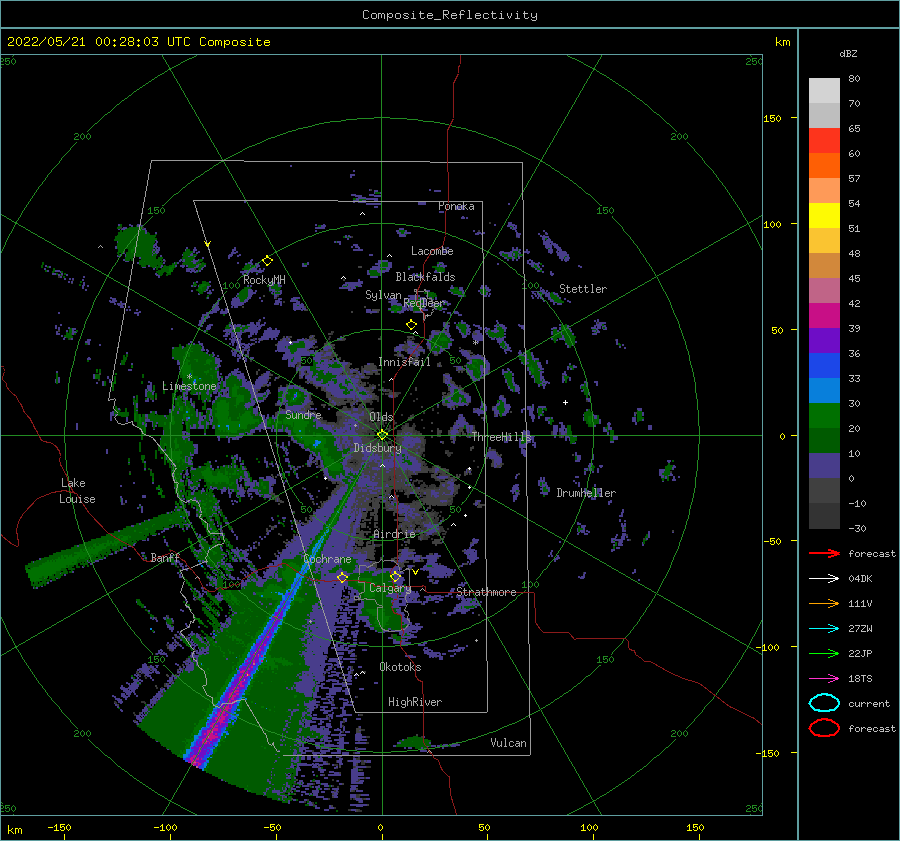Click the 'Ponoka' map label
This screenshot has height=841, width=900.
[x=456, y=206]
